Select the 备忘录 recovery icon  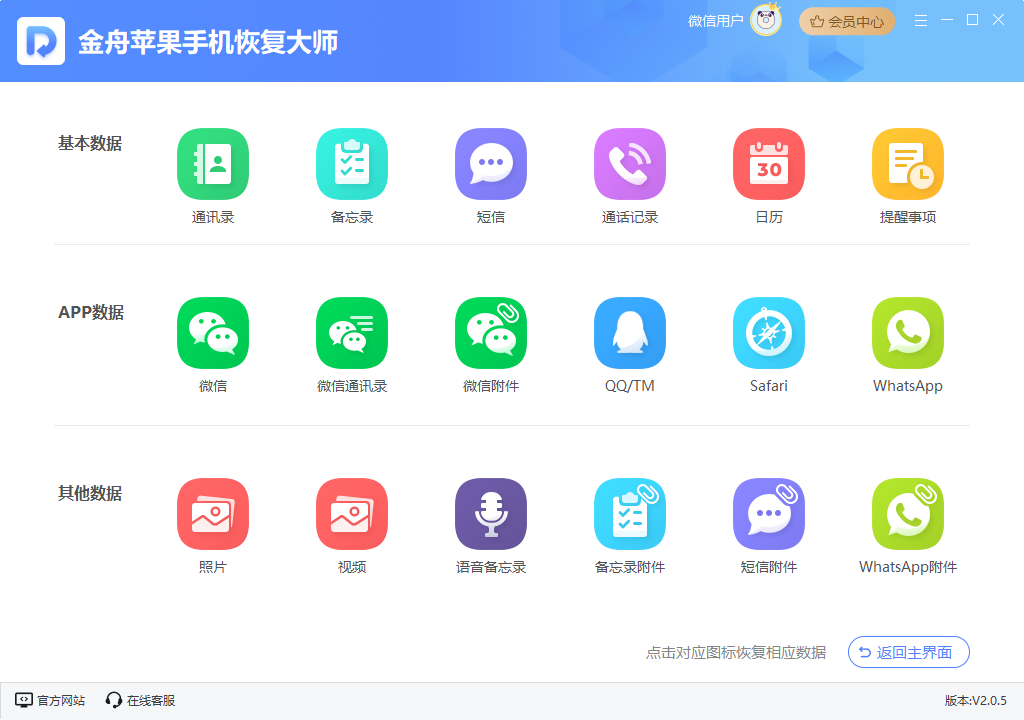click(352, 163)
